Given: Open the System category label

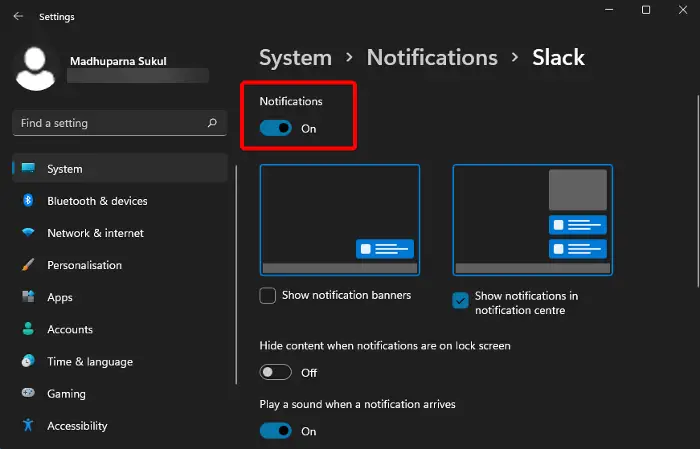Looking at the screenshot, I should coord(65,169).
